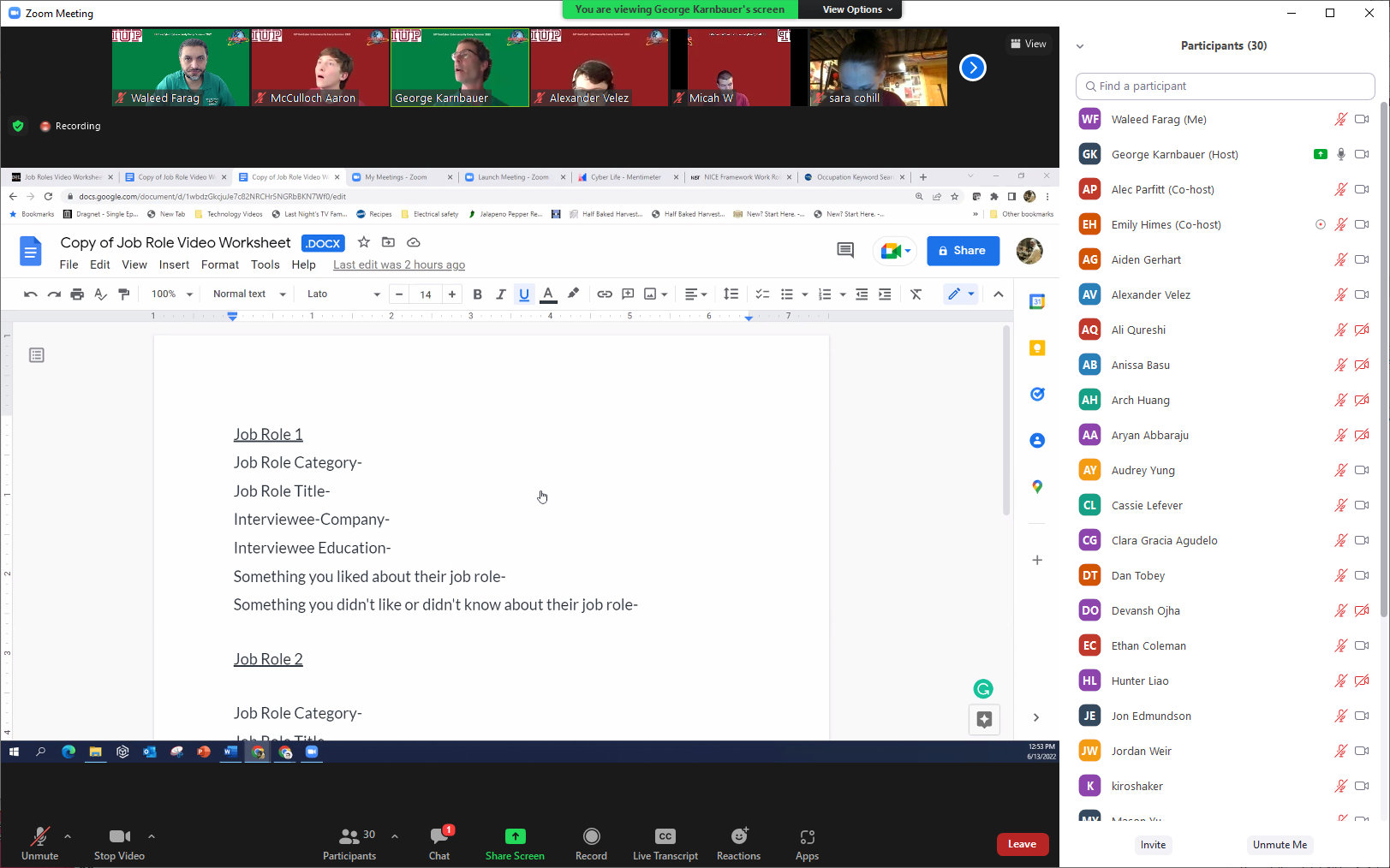This screenshot has width=1390, height=868.
Task: Increase font size with plus button
Action: pyautogui.click(x=452, y=294)
